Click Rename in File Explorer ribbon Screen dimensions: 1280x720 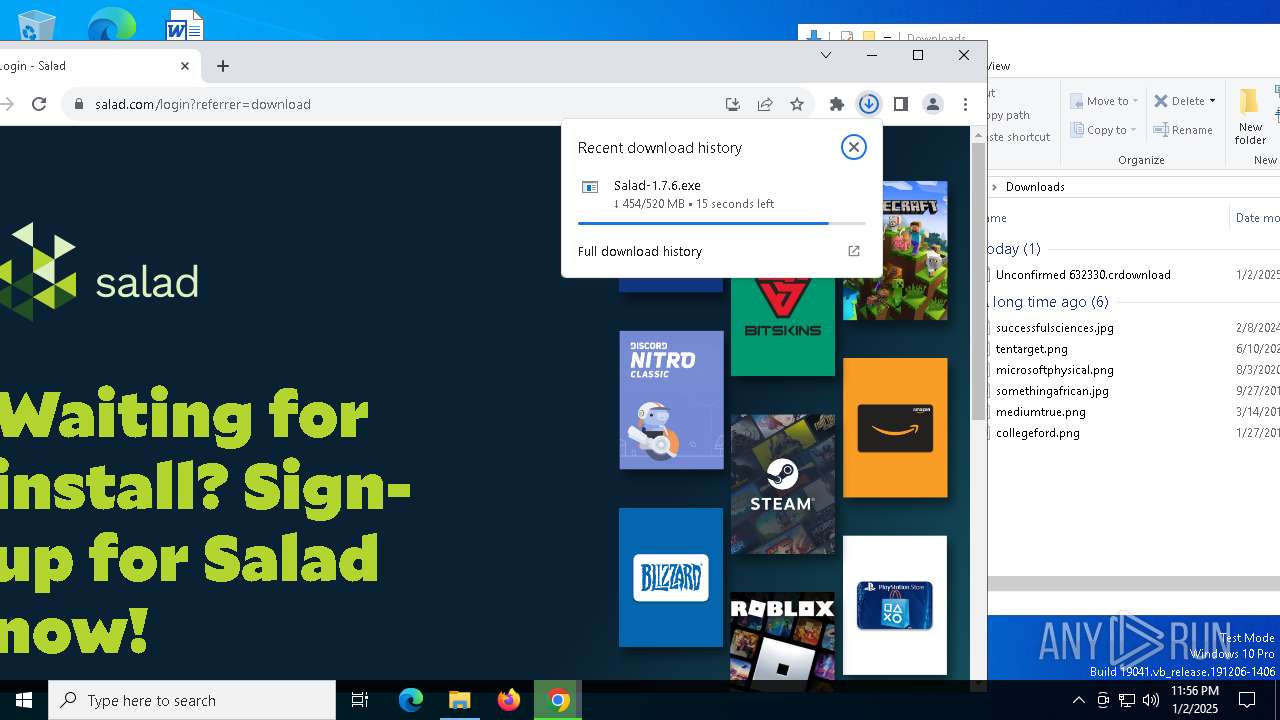tap(1183, 130)
